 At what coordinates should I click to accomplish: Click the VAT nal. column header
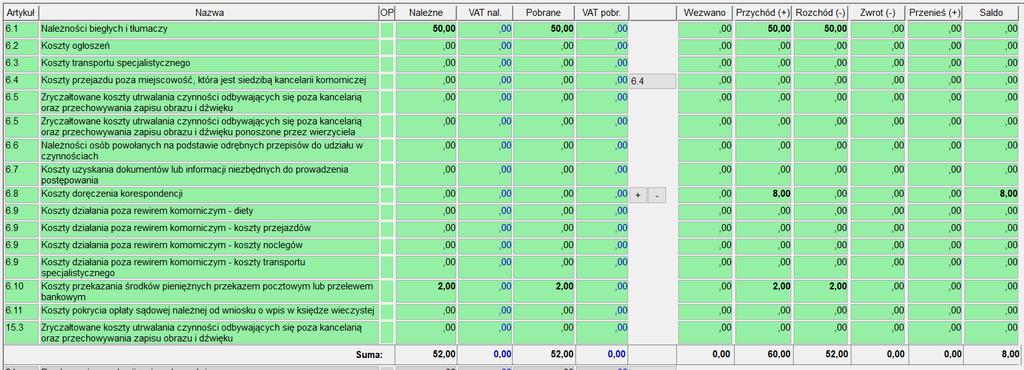pos(485,12)
